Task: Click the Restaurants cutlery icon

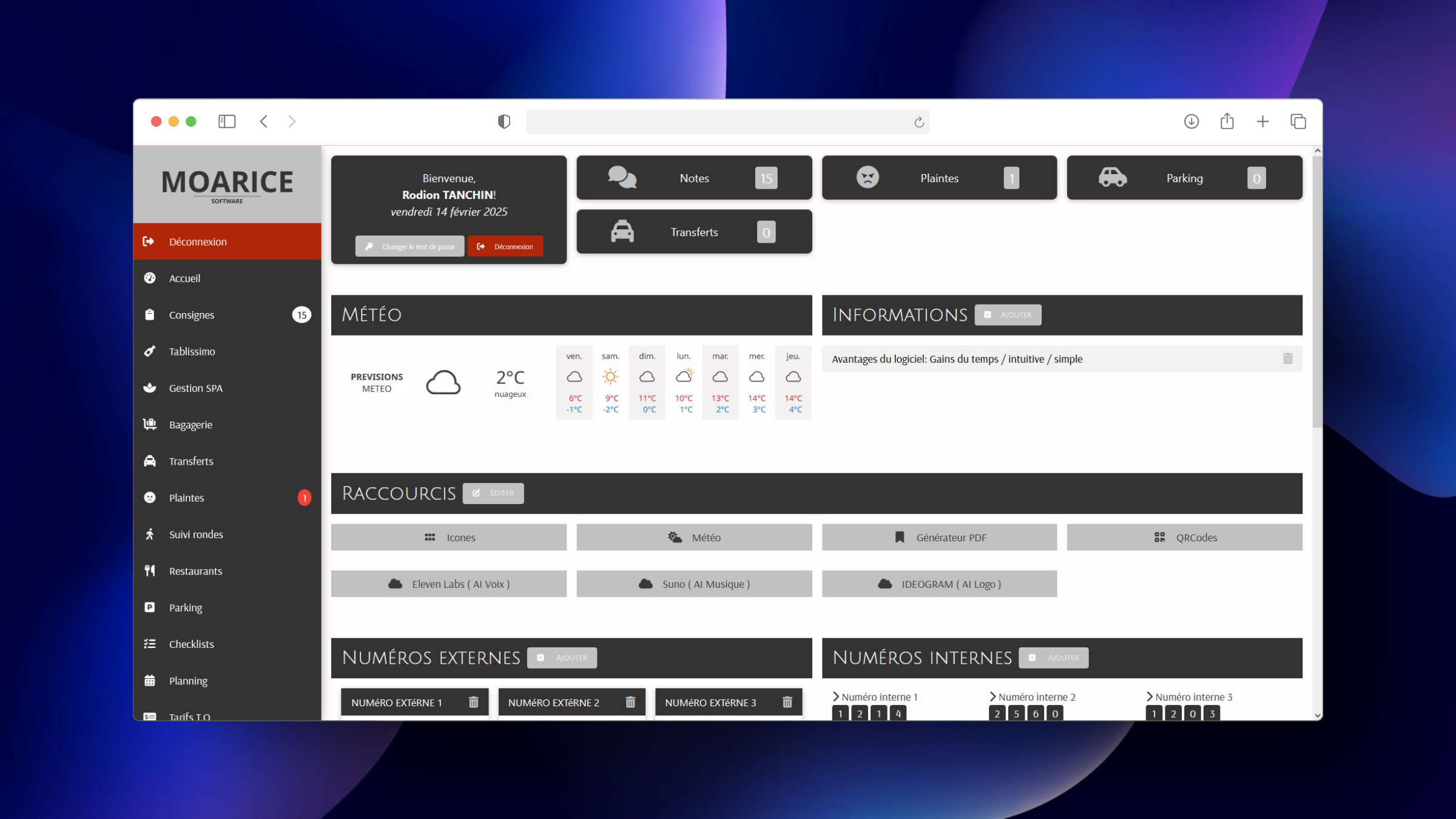Action: click(149, 570)
